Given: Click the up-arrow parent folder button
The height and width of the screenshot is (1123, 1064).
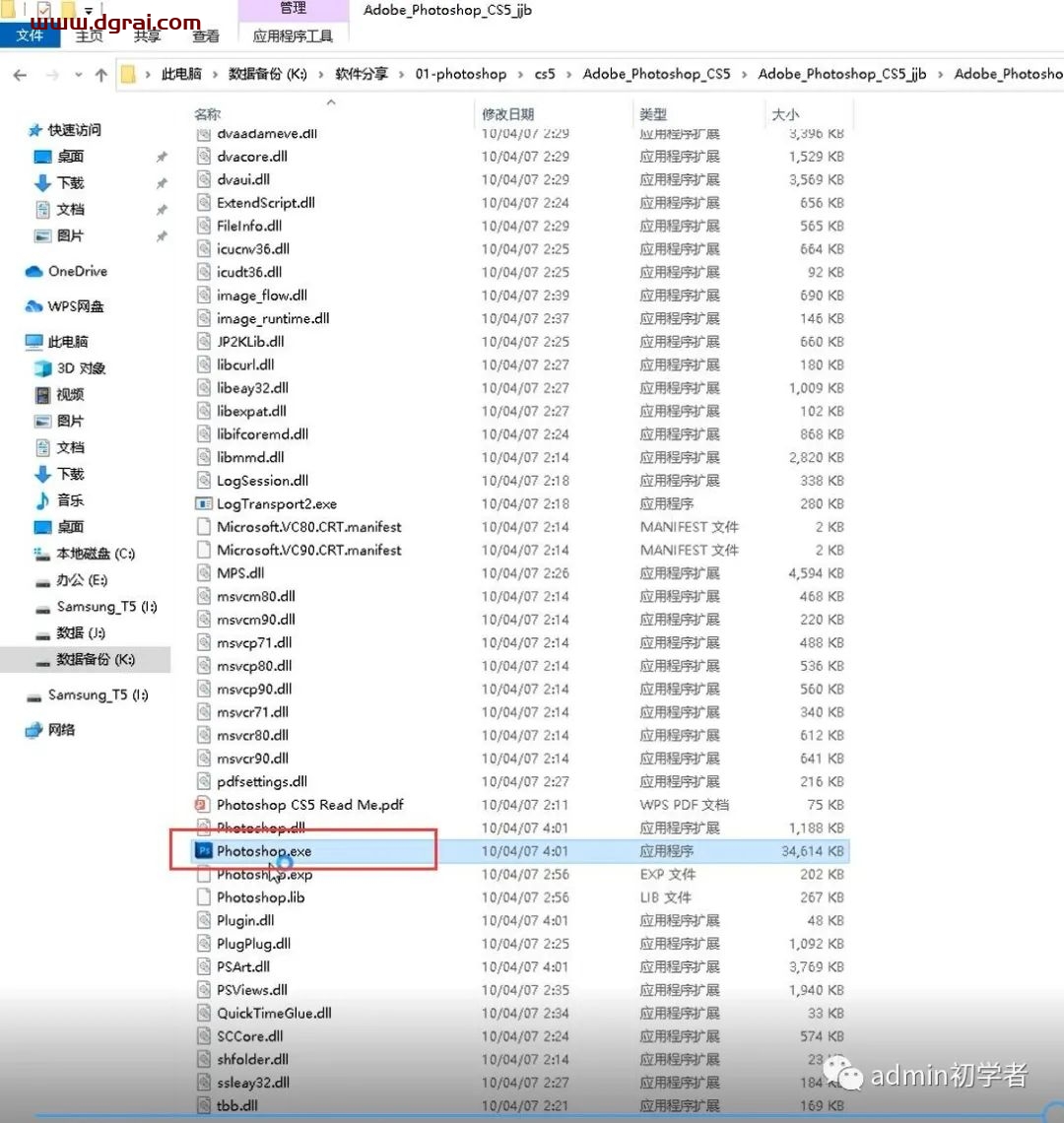Looking at the screenshot, I should 100,75.
